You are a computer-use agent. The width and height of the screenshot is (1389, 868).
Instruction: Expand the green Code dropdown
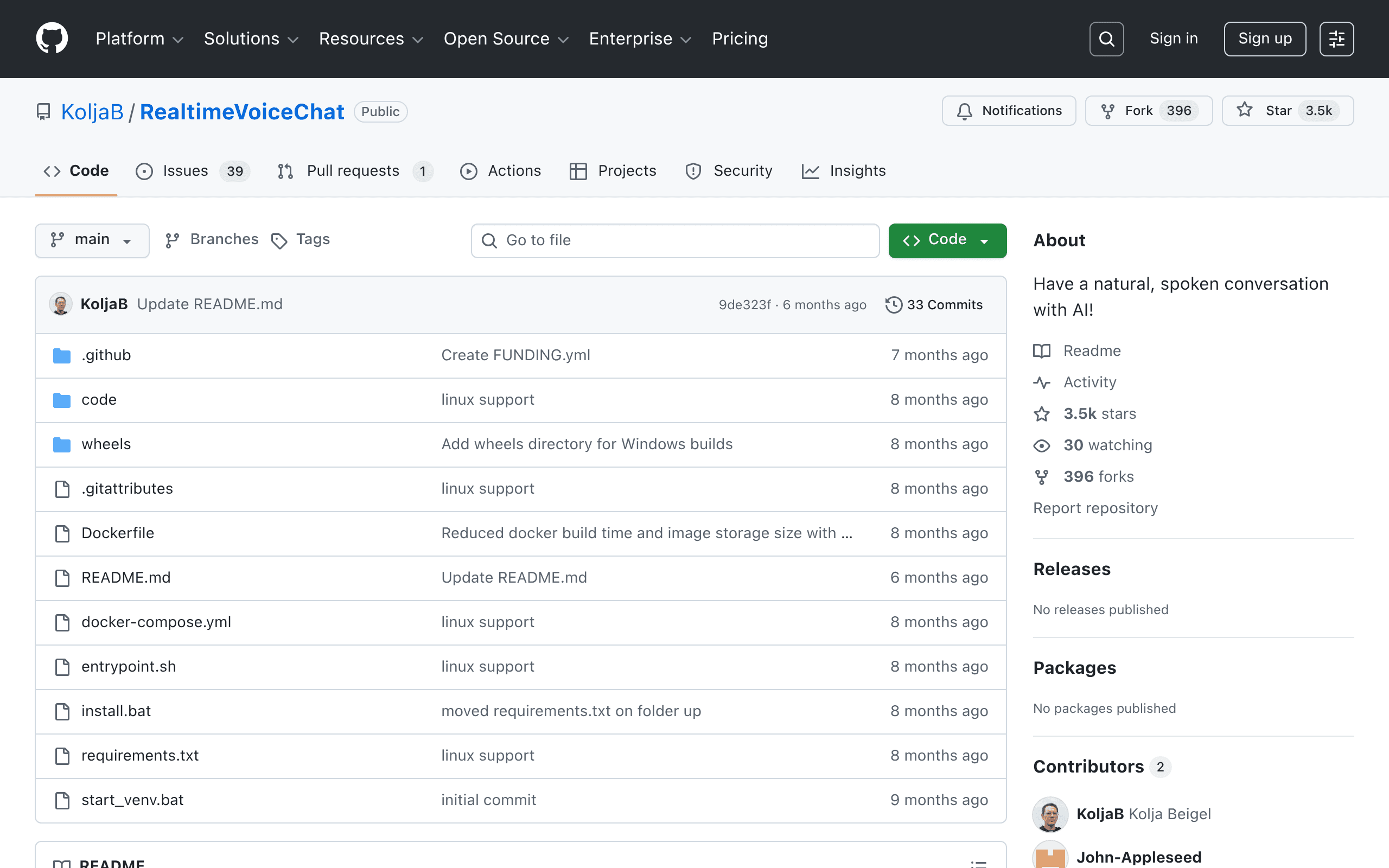coord(947,240)
